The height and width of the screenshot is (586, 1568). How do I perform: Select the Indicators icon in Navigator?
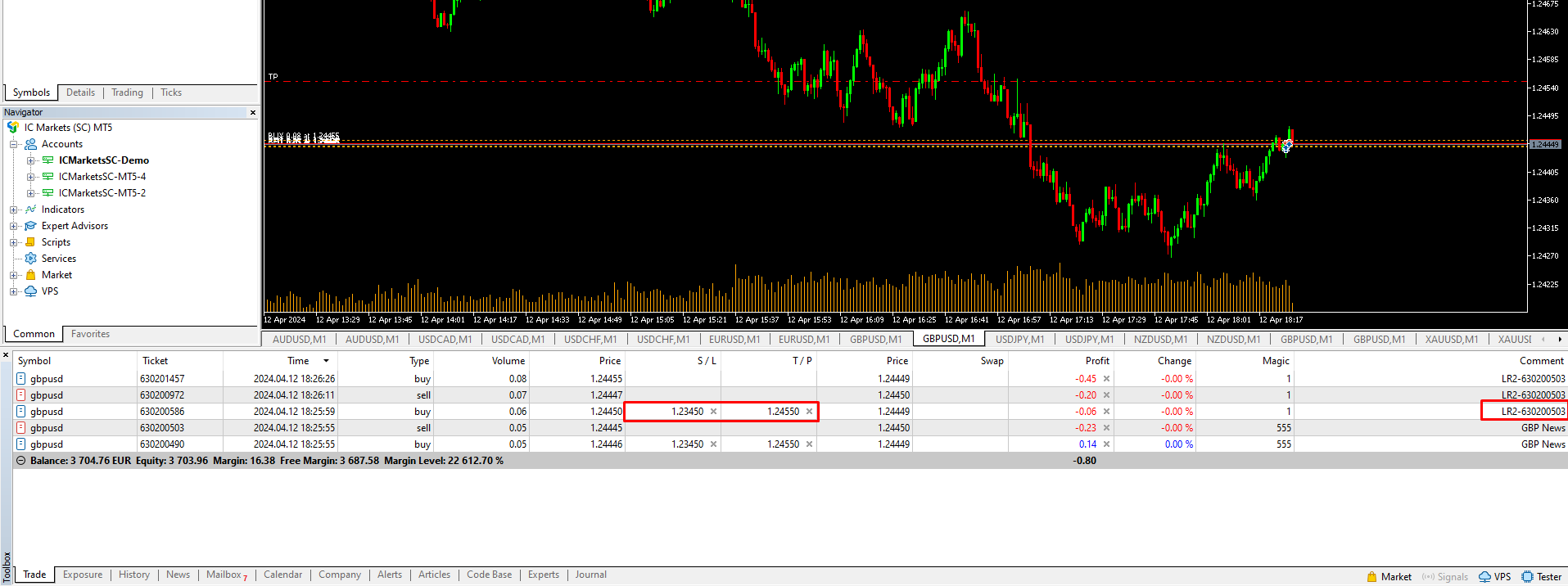click(31, 210)
